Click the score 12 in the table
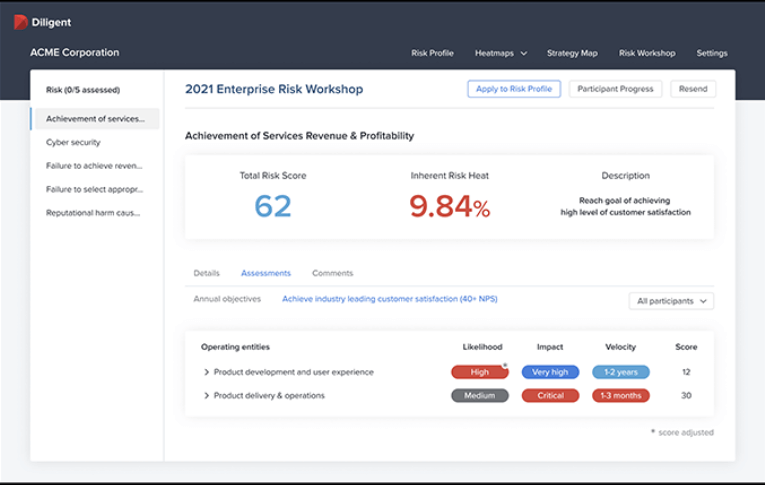The width and height of the screenshot is (765, 485). point(686,372)
